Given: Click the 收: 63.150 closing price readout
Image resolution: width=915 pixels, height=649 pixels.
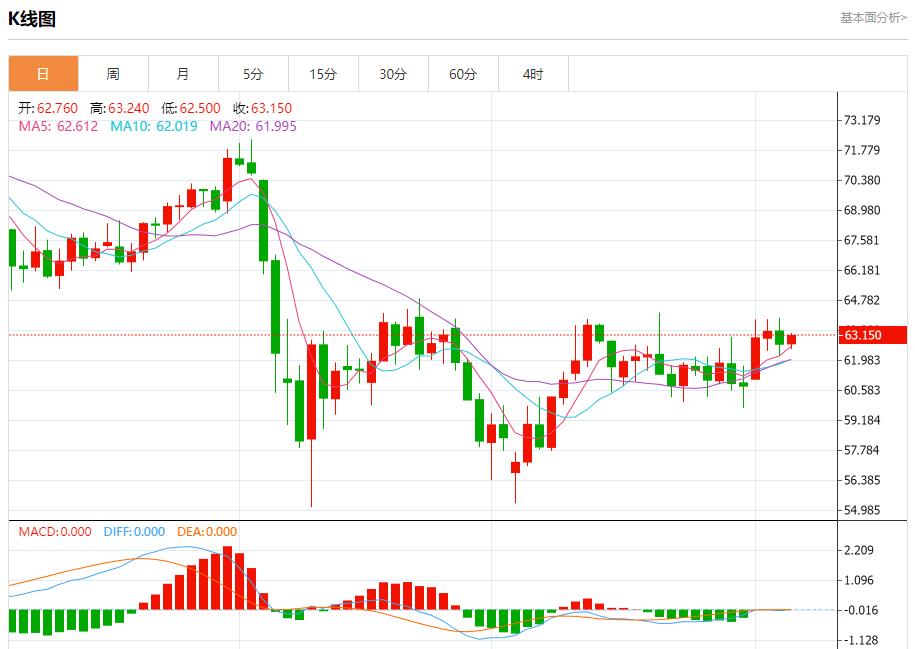Looking at the screenshot, I should (262, 108).
